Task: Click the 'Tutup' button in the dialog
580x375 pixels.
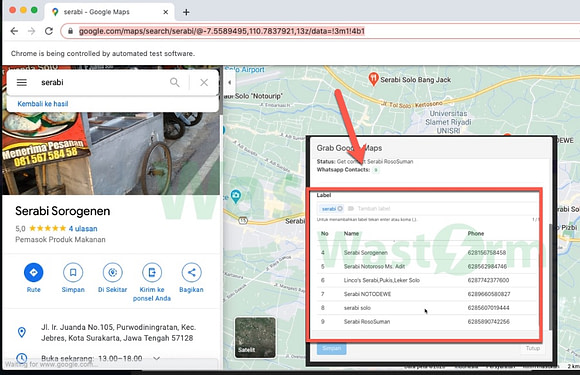Action: (533, 348)
